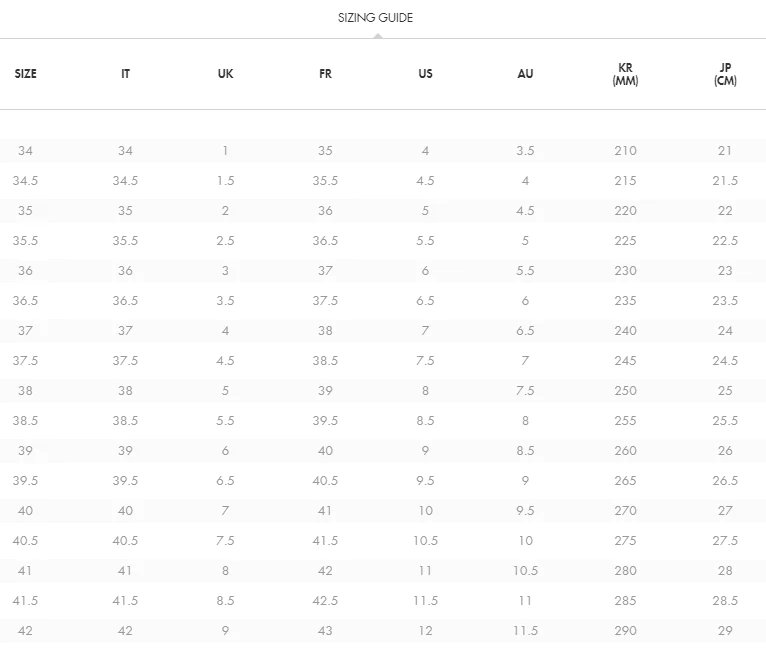Click the small arrow under Sizing Guide
This screenshot has height=649, width=766.
(x=376, y=35)
